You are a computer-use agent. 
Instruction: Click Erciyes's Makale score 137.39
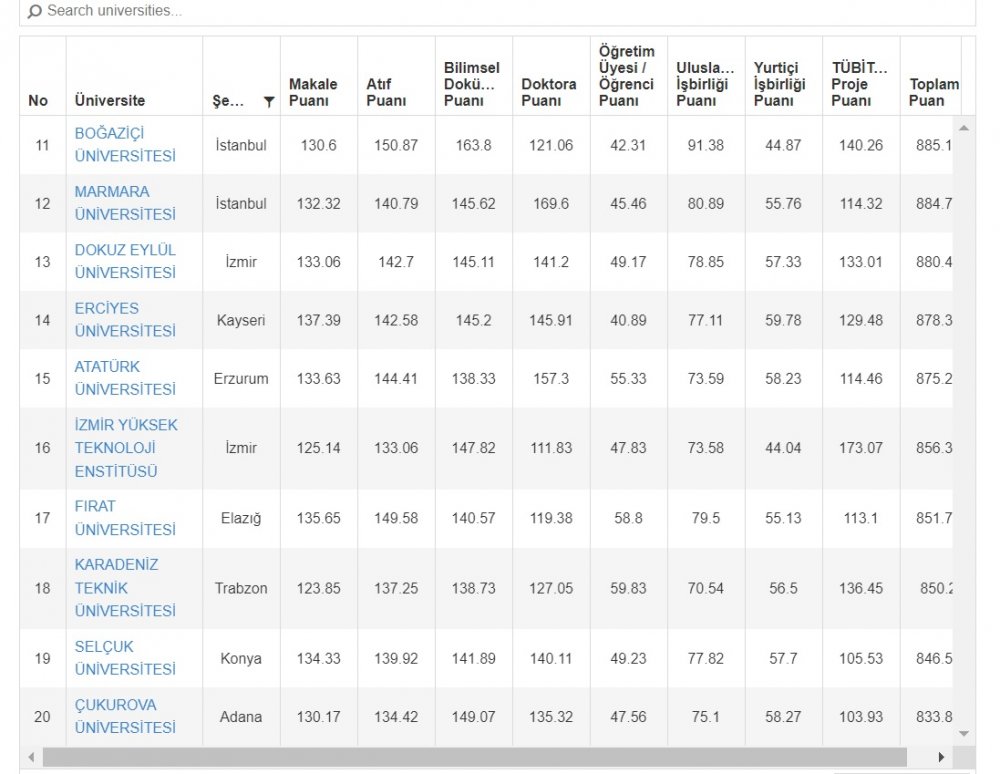318,320
